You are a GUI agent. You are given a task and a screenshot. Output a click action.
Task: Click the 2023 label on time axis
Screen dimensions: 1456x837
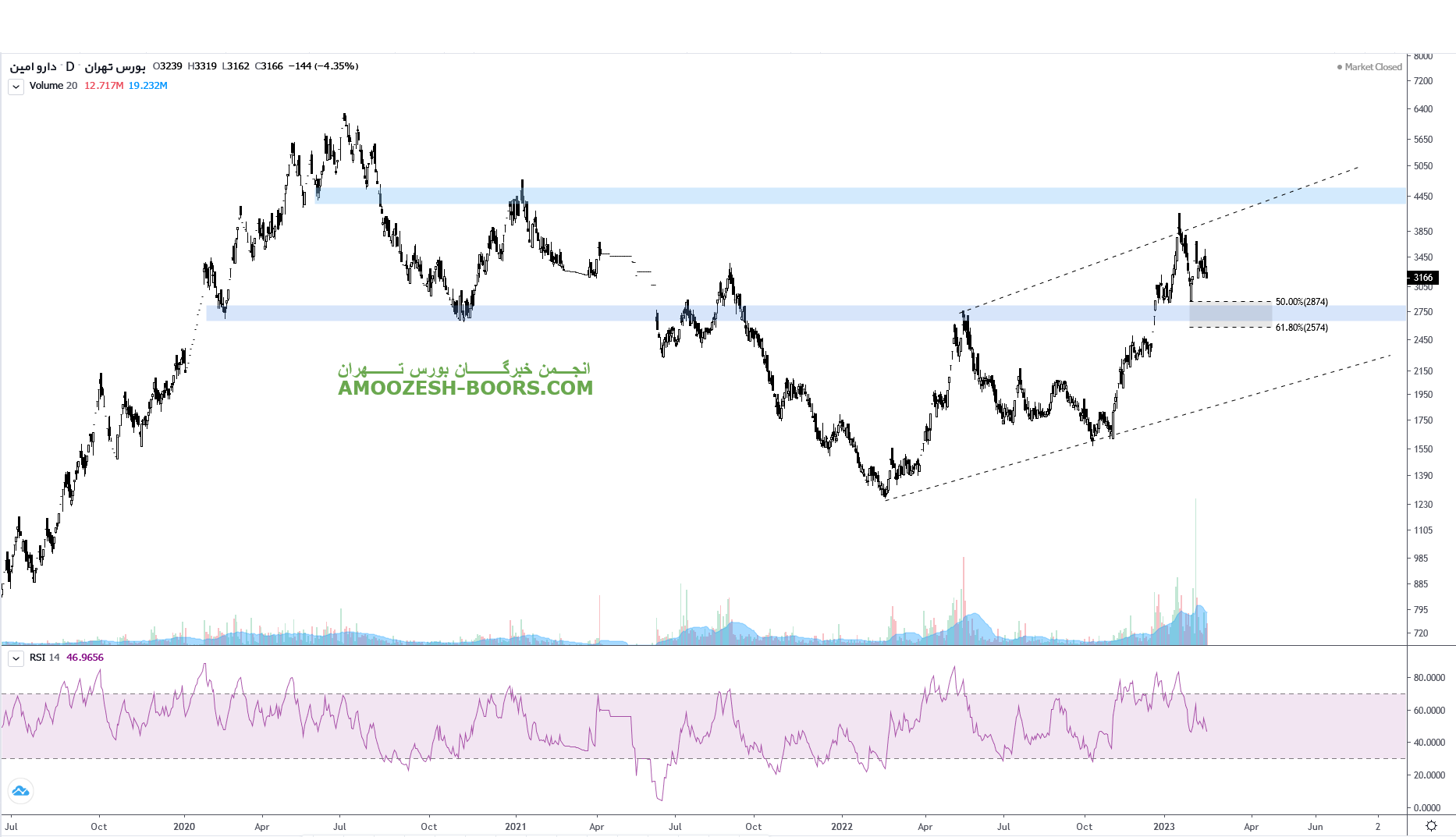click(x=1163, y=826)
